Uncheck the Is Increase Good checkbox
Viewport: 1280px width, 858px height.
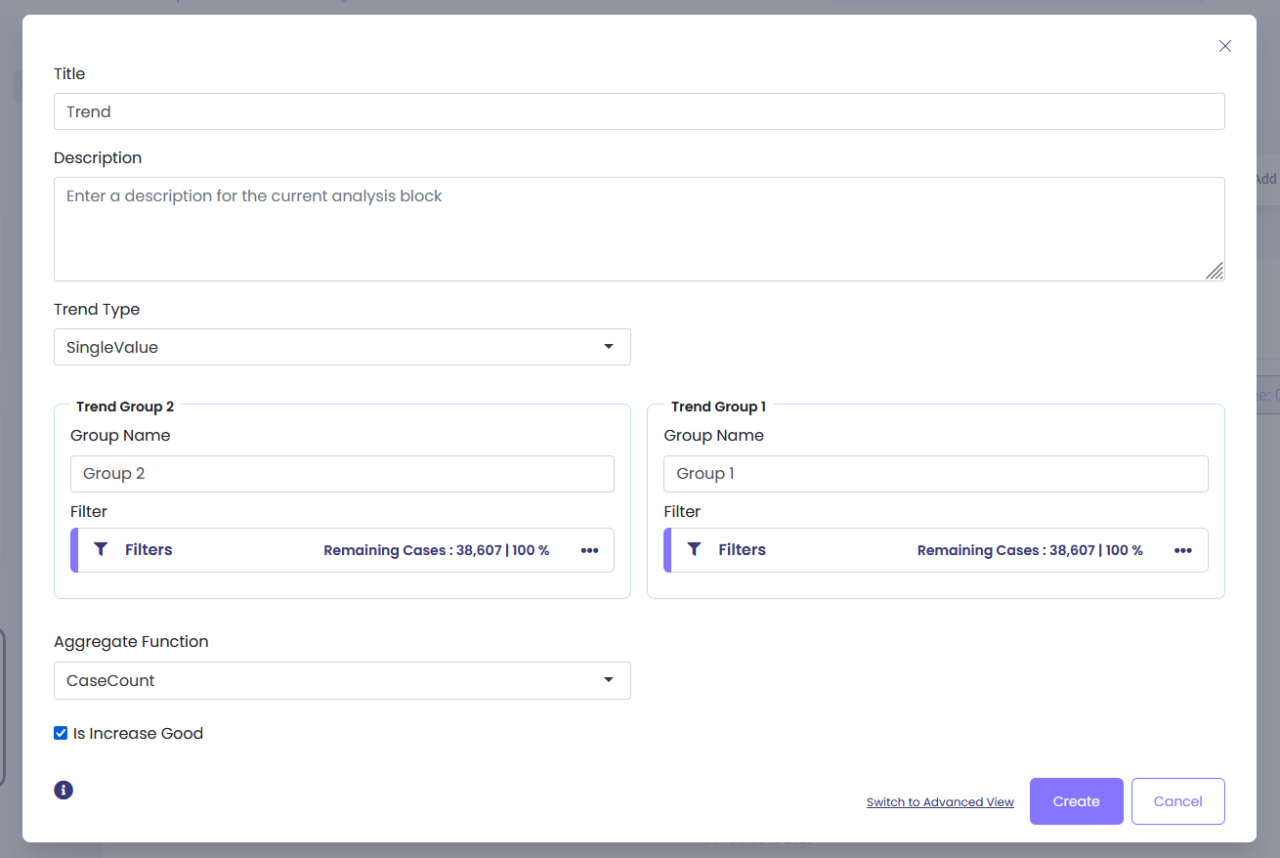click(61, 733)
